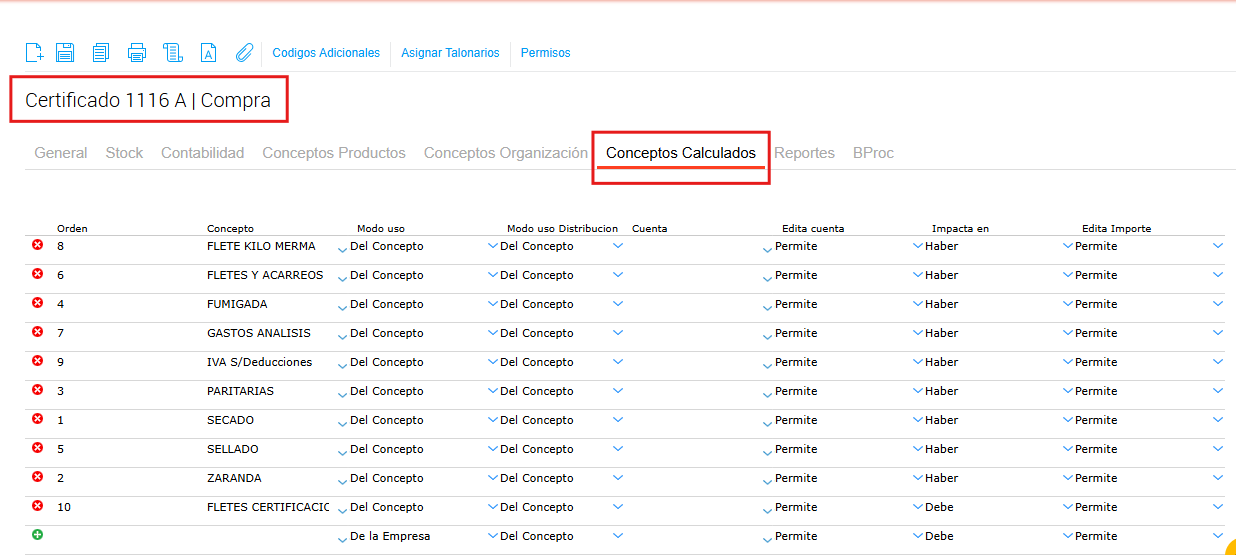The height and width of the screenshot is (555, 1236).
Task: Click the new document icon
Action: (x=34, y=53)
